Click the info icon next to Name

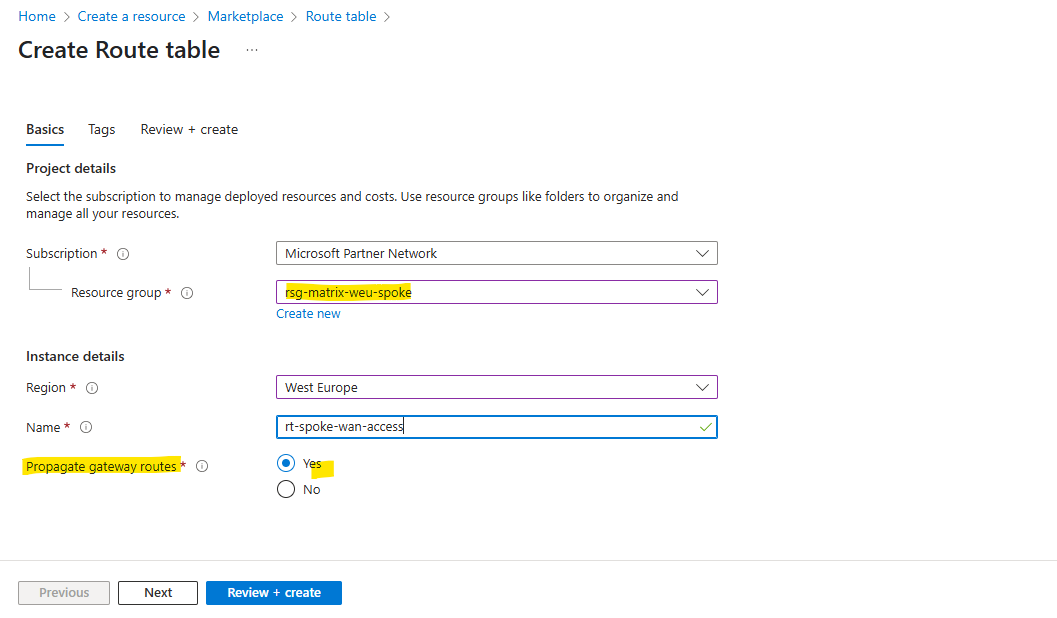pyautogui.click(x=86, y=427)
